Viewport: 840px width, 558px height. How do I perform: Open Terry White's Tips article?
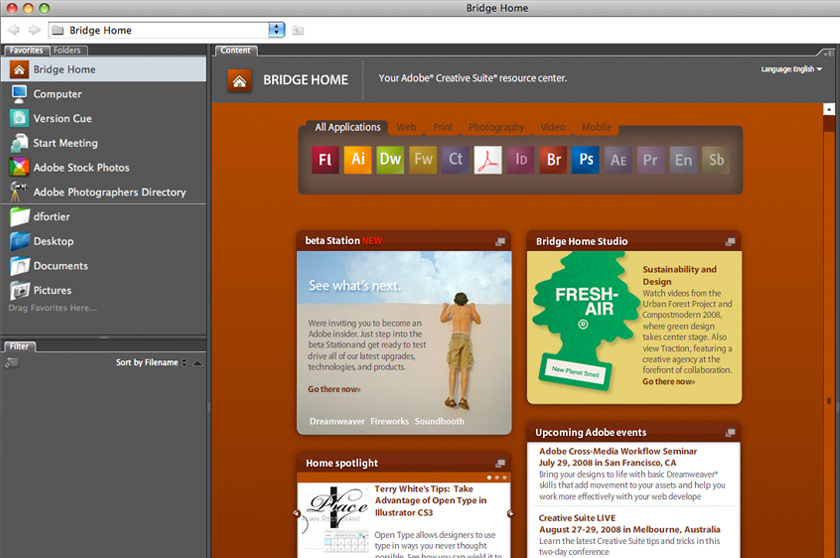tap(430, 501)
